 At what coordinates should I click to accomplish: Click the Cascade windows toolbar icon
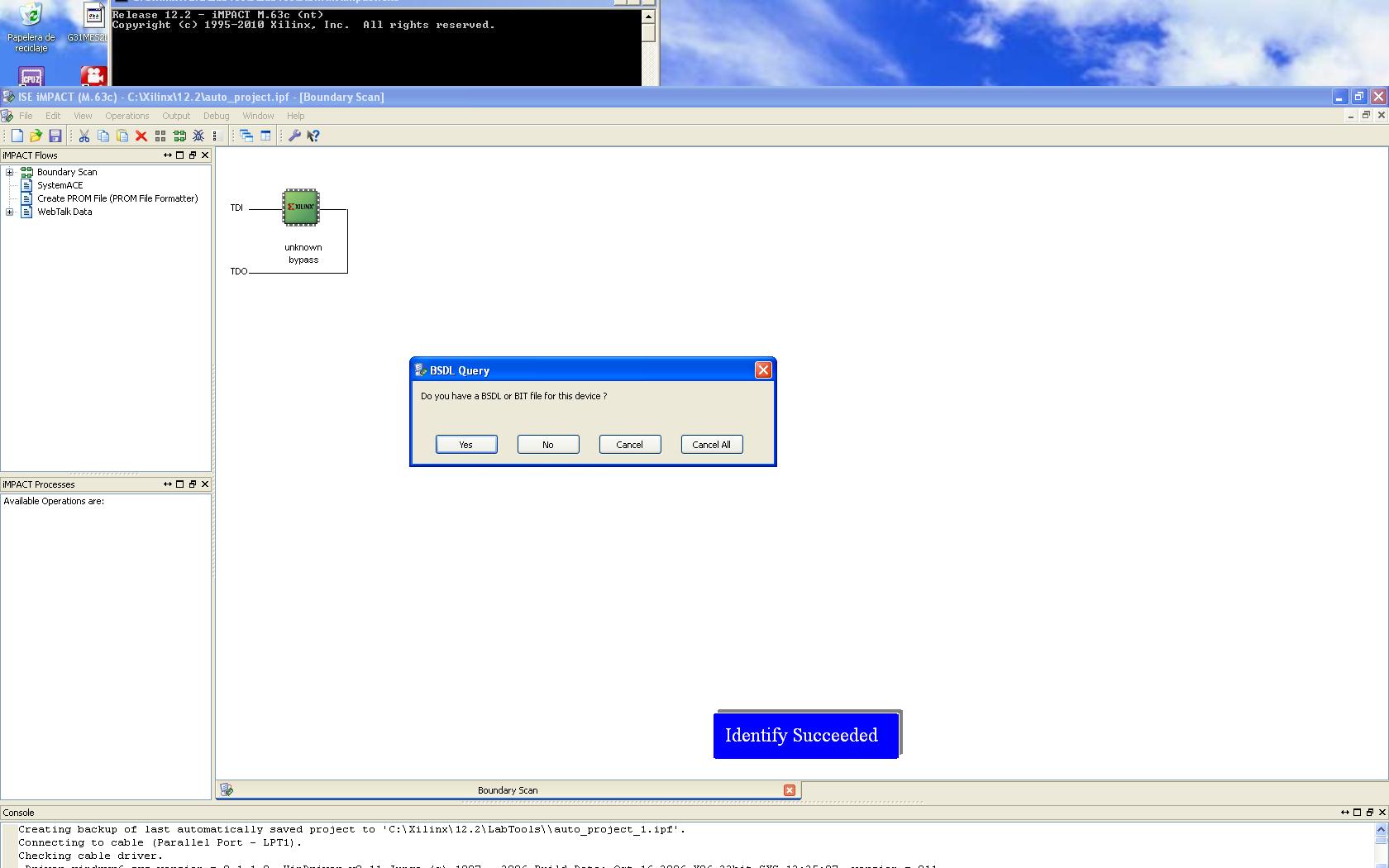(x=246, y=136)
